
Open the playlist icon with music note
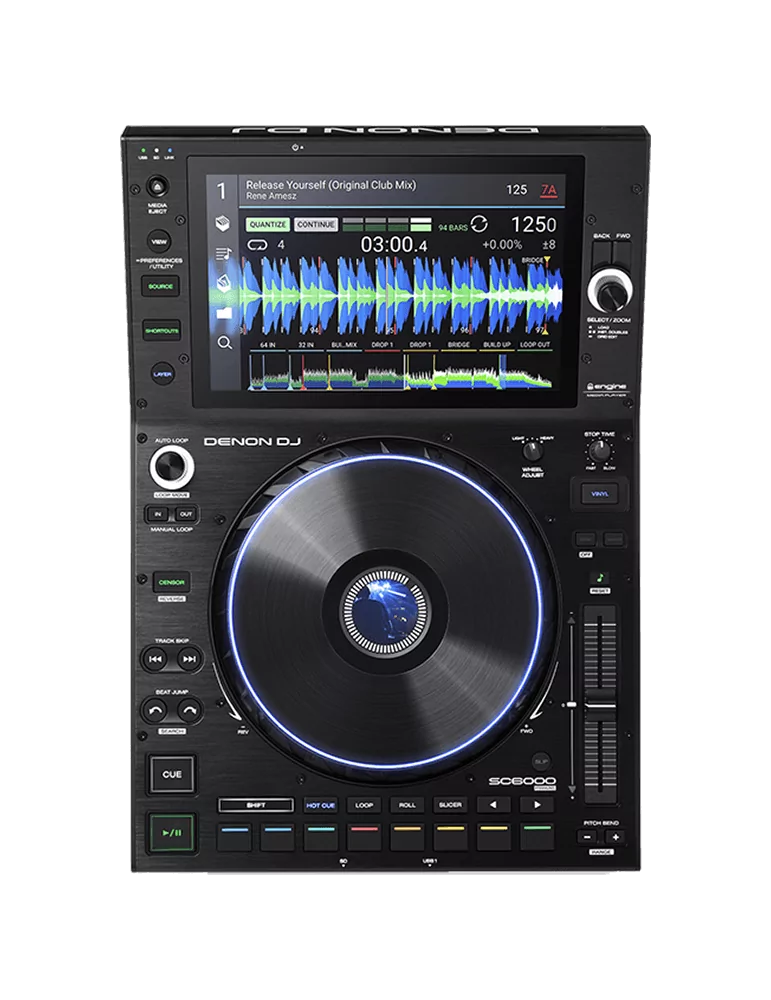[223, 254]
